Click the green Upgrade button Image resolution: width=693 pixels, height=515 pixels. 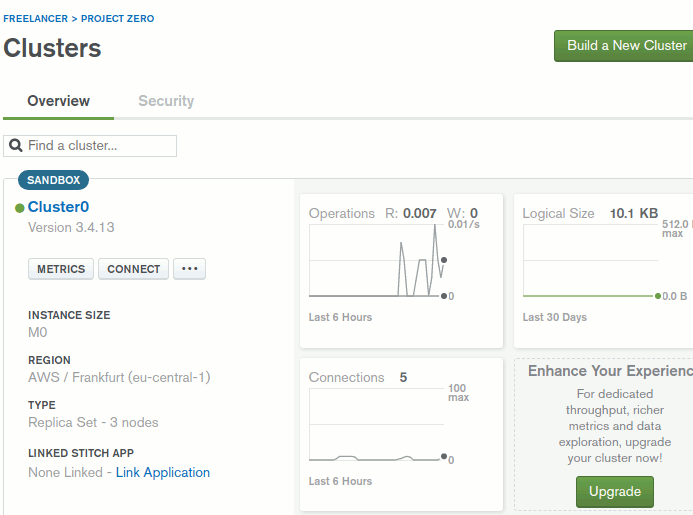(x=614, y=492)
